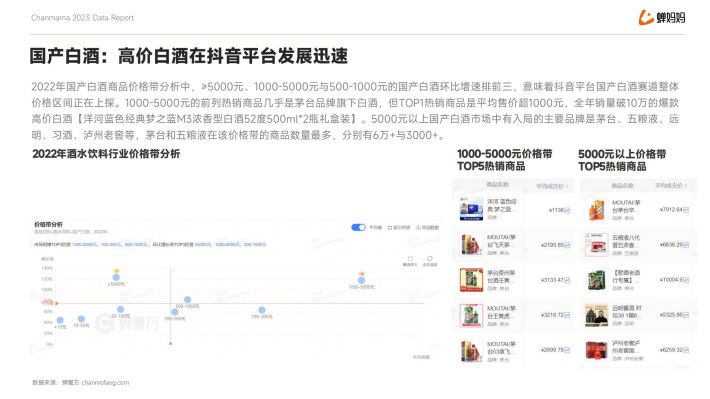710x399 pixels.
Task: Click the orange crown above the 1000-5000元 bubble
Action: pos(361,274)
